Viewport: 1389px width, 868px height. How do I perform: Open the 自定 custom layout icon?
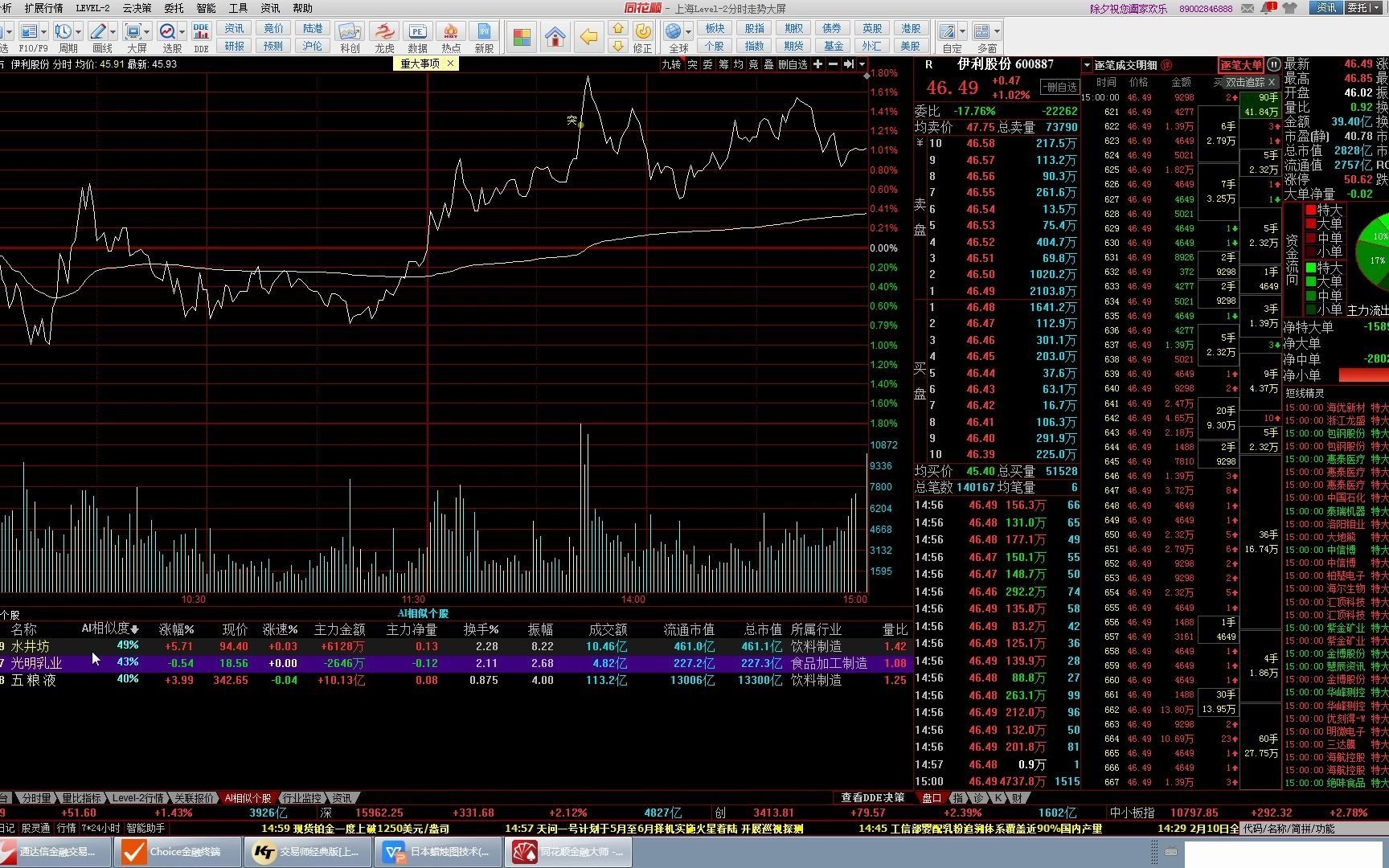coord(948,31)
